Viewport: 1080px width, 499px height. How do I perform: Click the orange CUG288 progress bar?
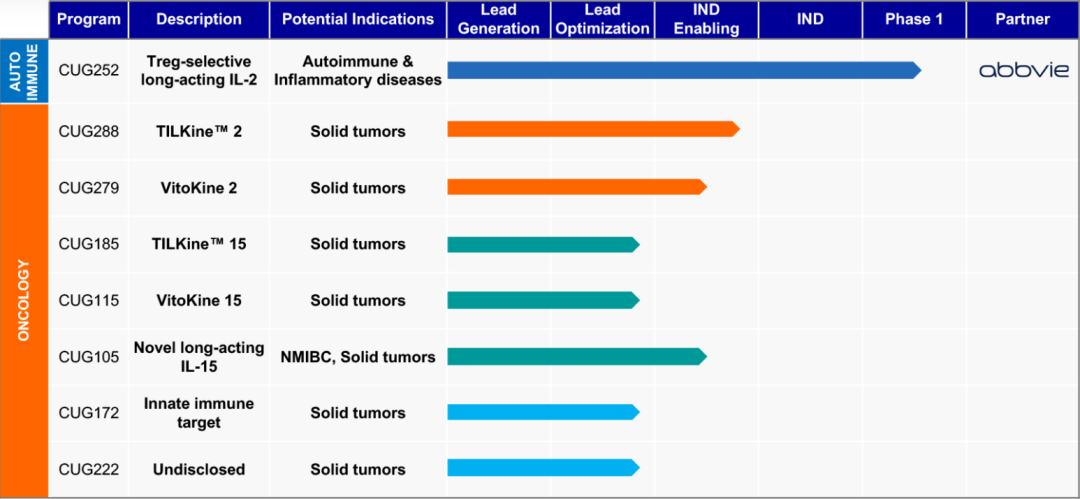coord(590,129)
